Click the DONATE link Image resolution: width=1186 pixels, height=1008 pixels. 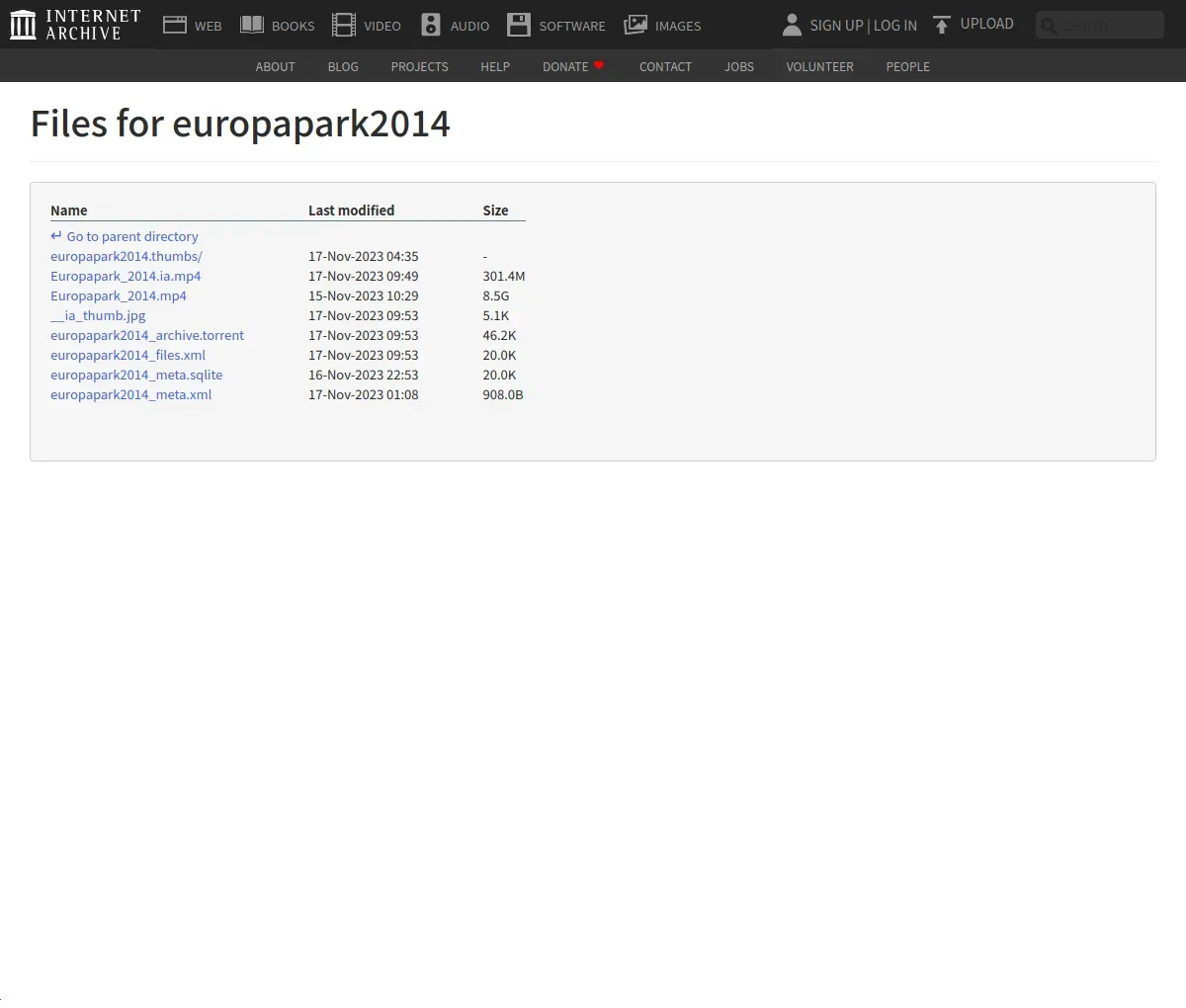click(x=565, y=67)
